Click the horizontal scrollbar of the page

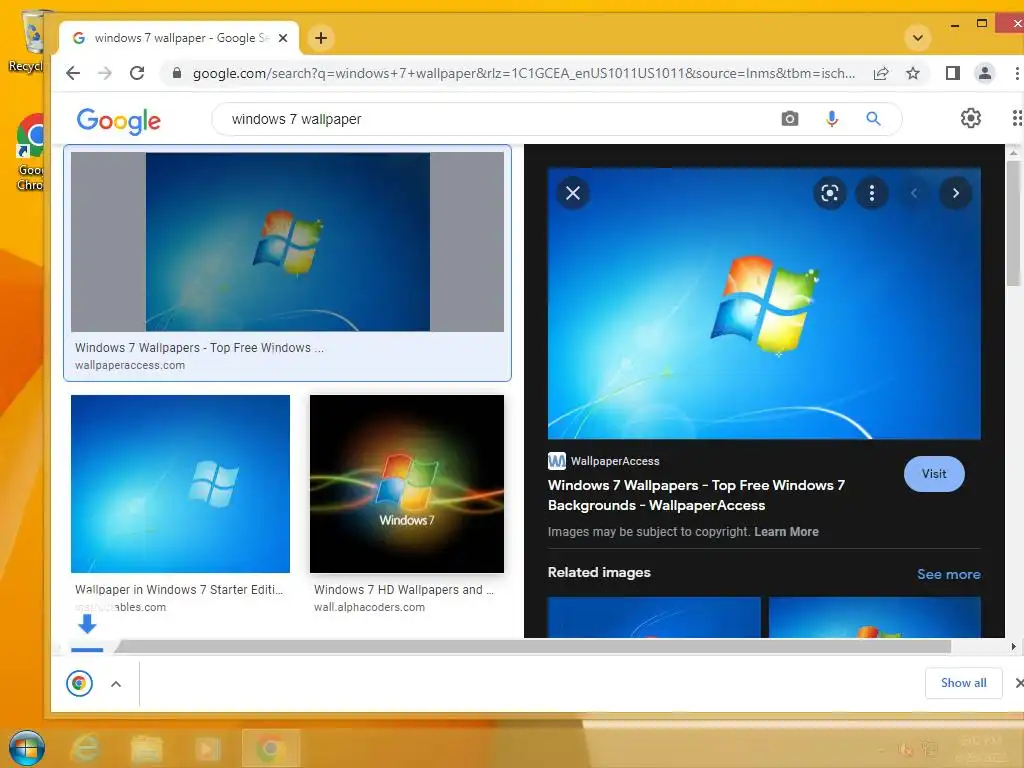(532, 647)
